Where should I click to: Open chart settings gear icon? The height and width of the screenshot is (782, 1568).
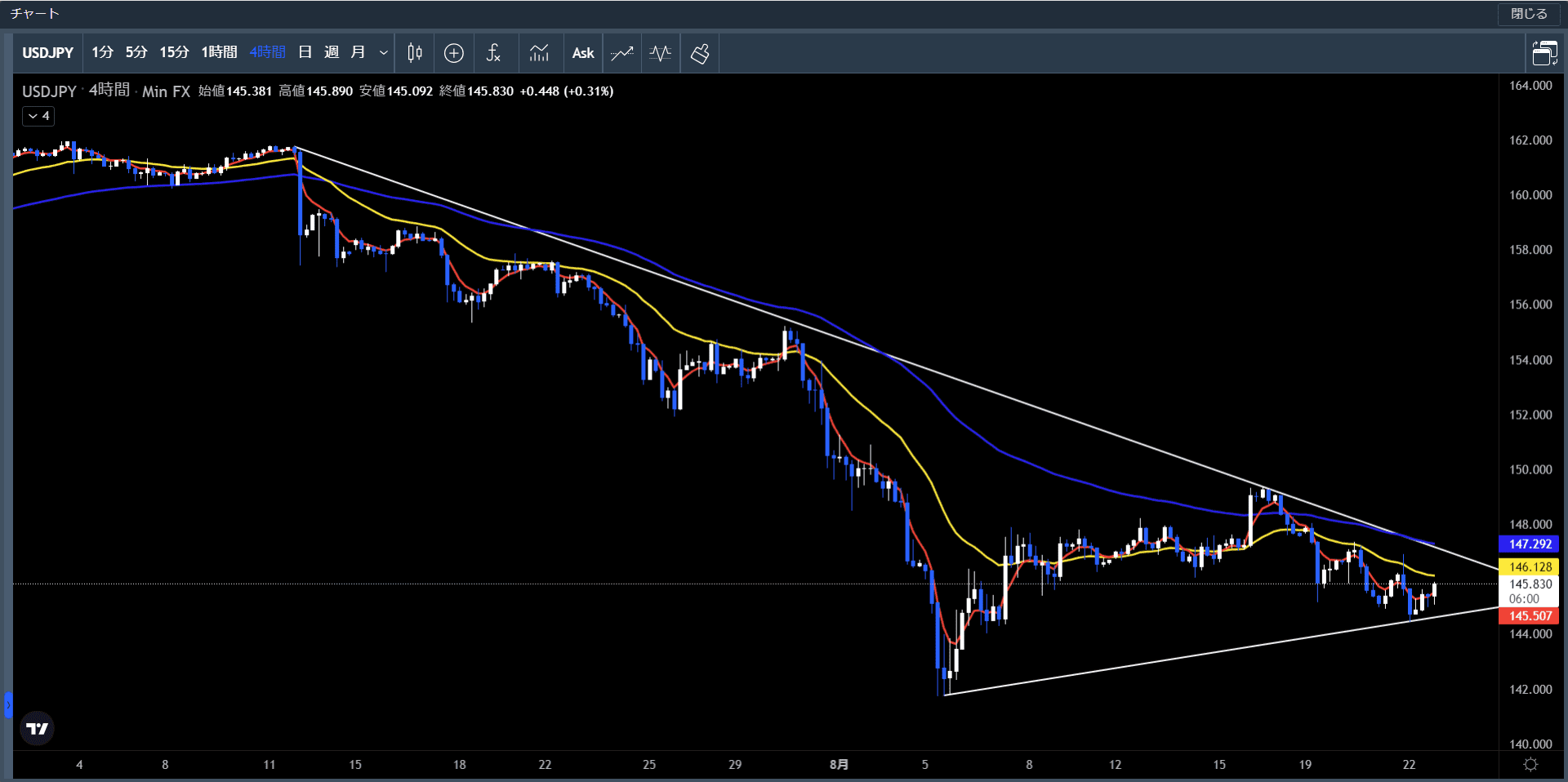click(1531, 765)
